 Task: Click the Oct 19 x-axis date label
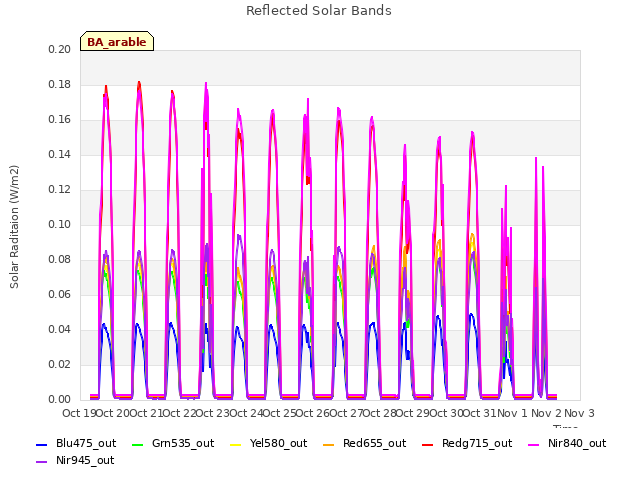(79, 413)
